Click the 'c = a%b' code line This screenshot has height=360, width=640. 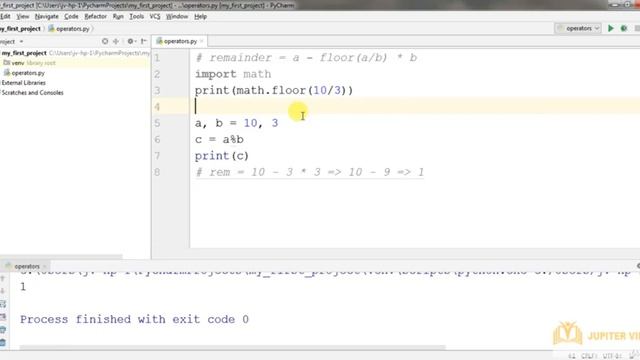click(219, 140)
